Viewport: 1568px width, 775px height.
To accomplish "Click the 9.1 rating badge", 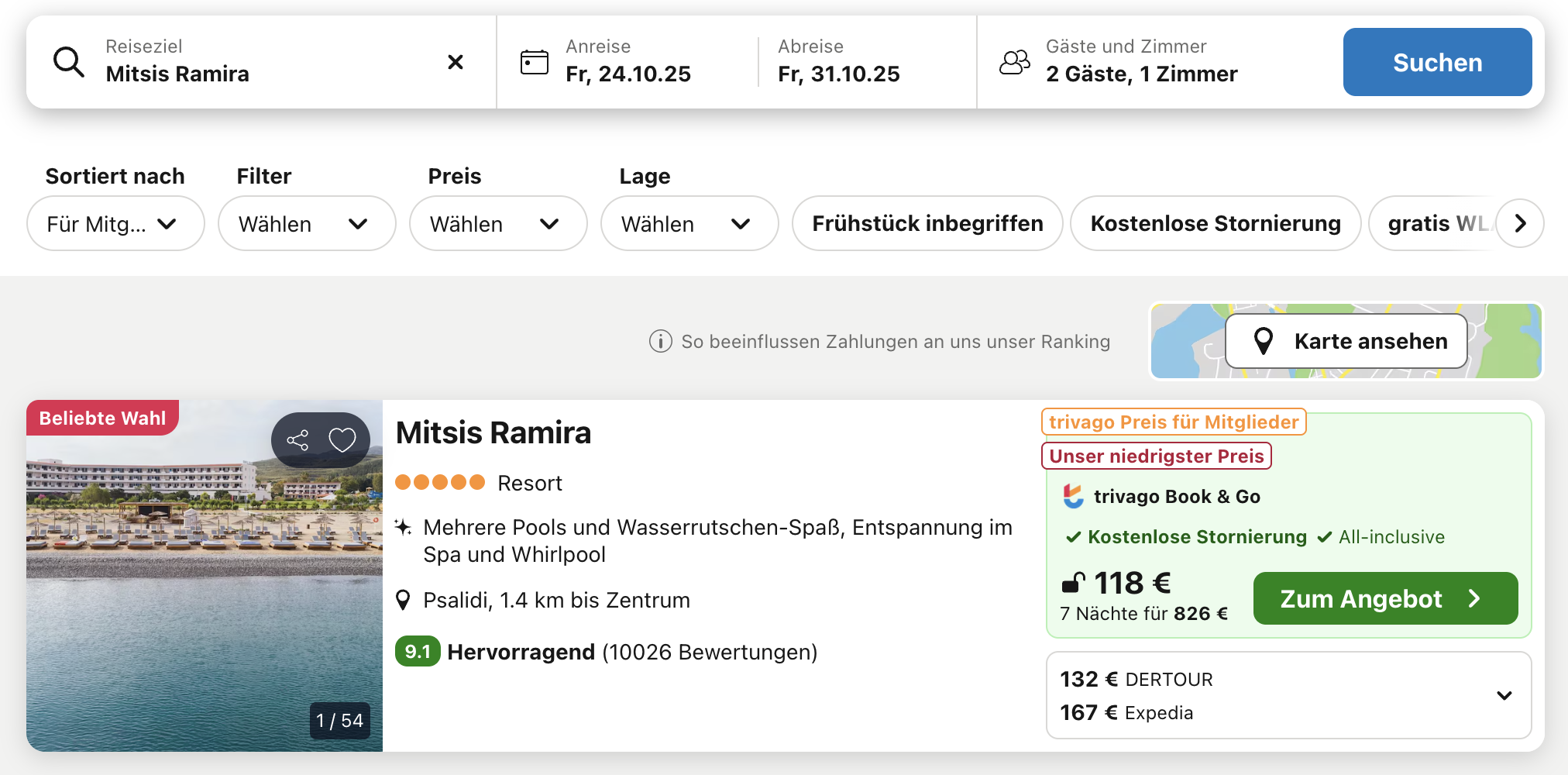I will [x=418, y=652].
